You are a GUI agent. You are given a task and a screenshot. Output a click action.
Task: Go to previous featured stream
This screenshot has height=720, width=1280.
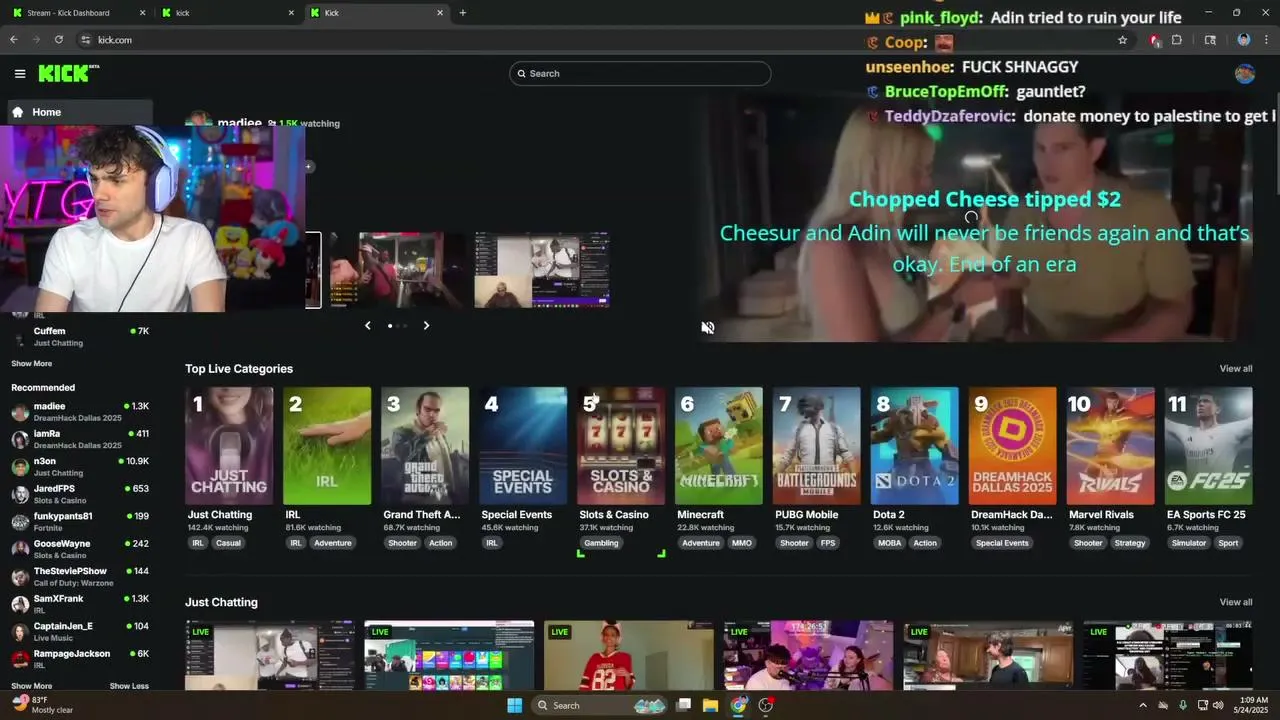click(x=368, y=325)
